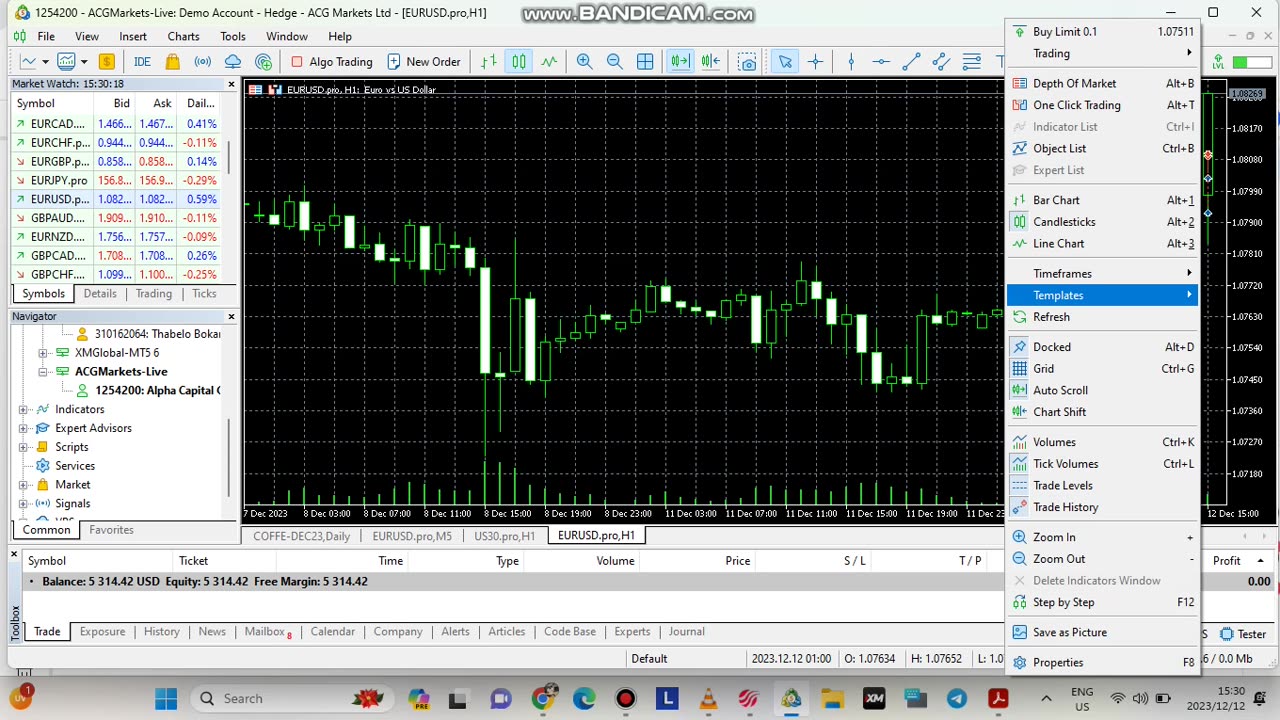Select the line chart toolbar icon
The image size is (1280, 720).
pyautogui.click(x=549, y=61)
